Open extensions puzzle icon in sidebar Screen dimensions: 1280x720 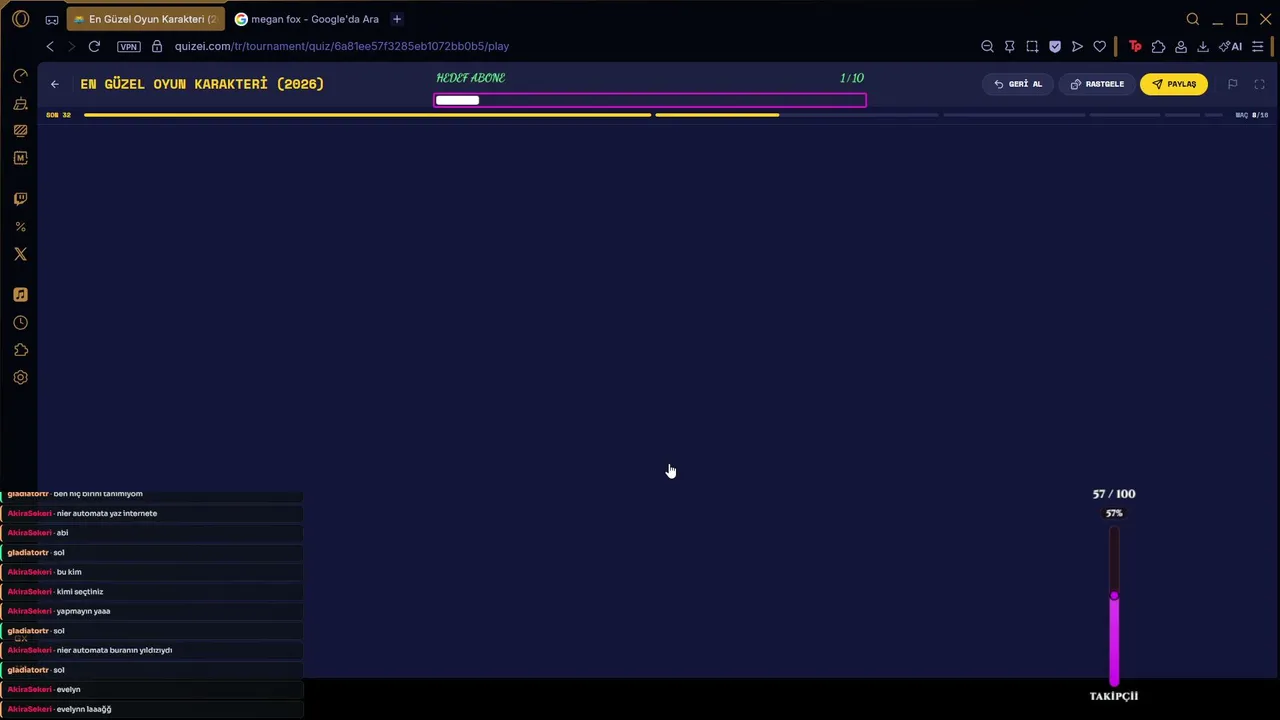[x=20, y=350]
